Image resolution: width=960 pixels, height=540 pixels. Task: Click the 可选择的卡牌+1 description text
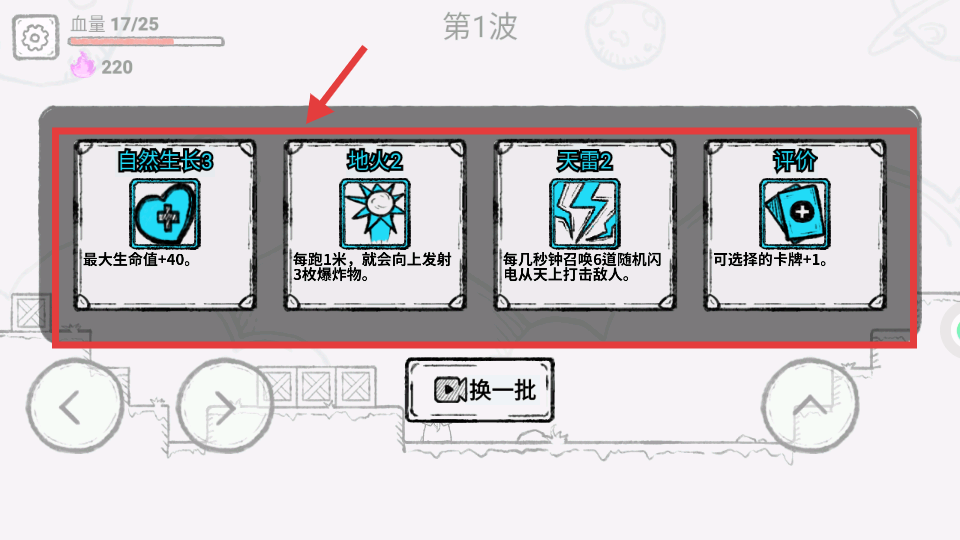(771, 260)
